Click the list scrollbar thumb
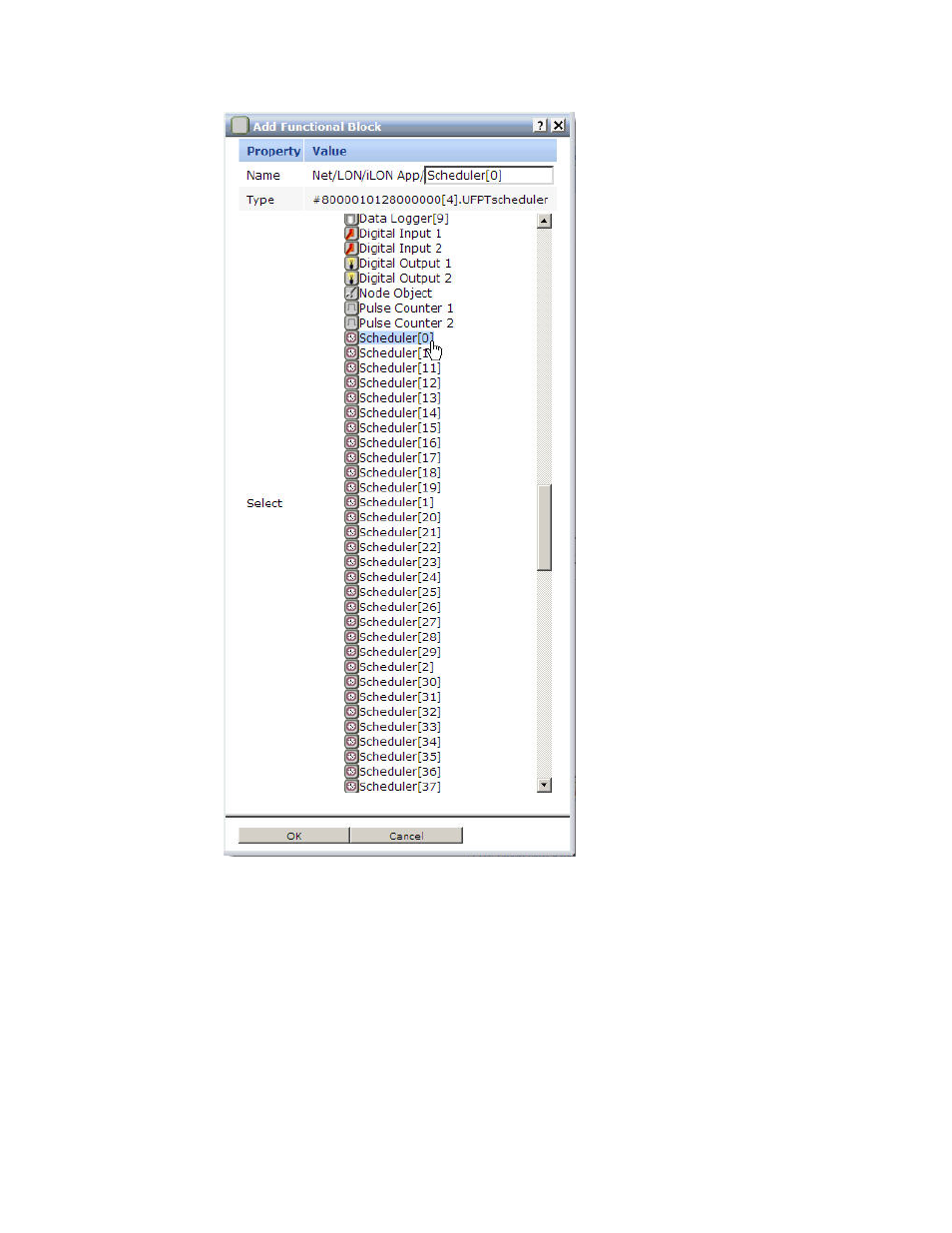Image resolution: width=952 pixels, height=1233 pixels. click(544, 527)
